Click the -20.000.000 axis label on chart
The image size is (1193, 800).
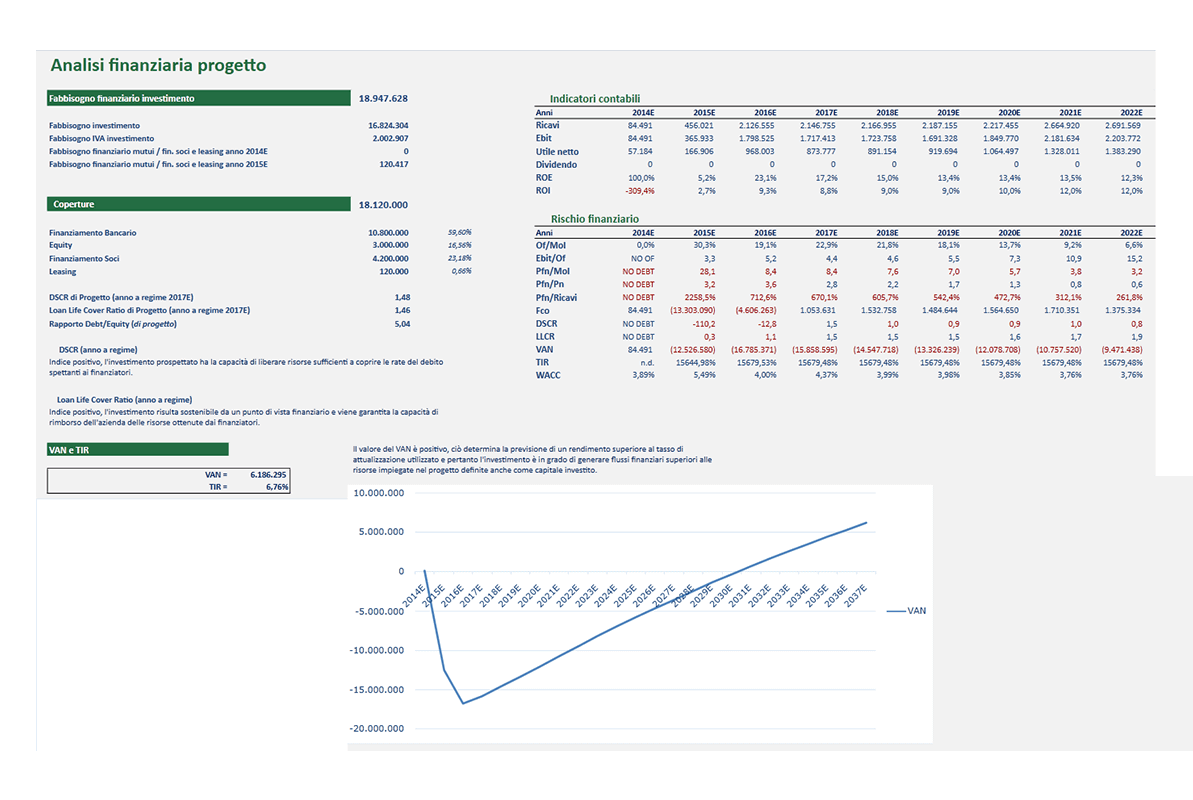point(377,729)
